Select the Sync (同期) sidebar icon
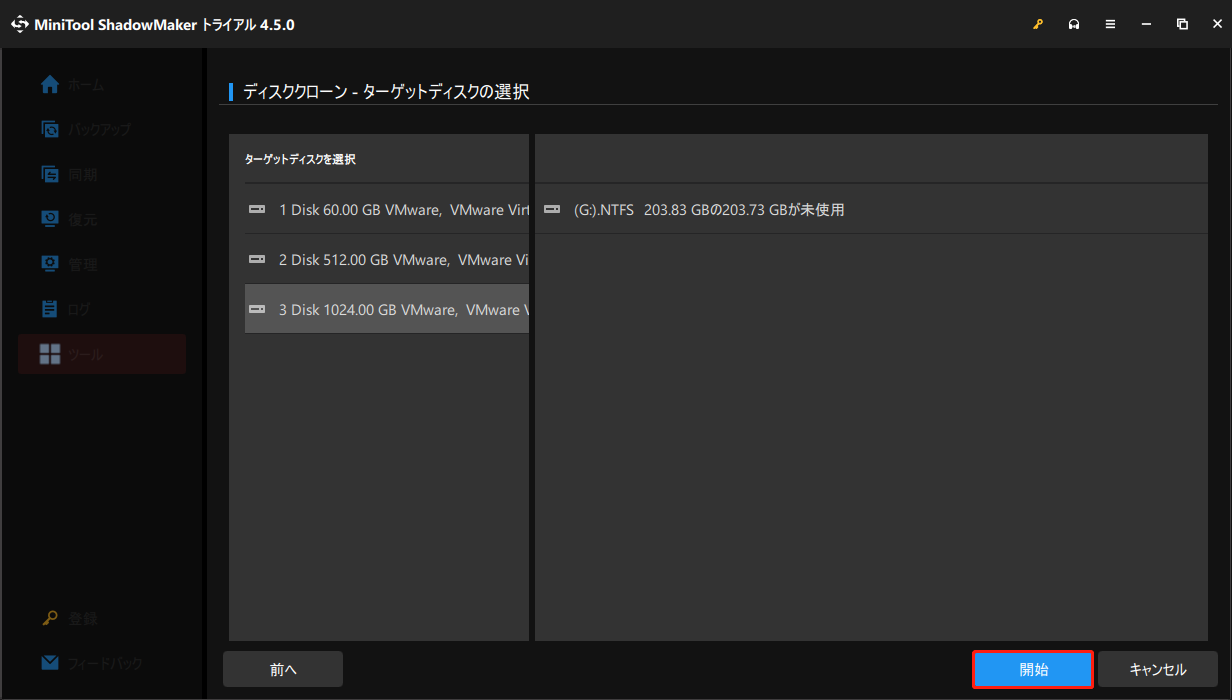Screen dimensions: 1232x700 (x=50, y=174)
